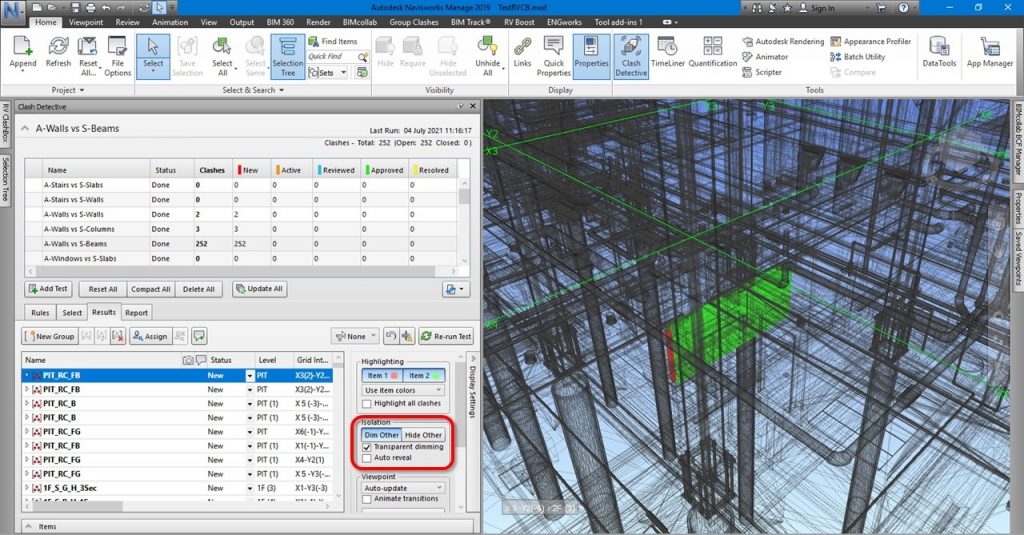This screenshot has height=535, width=1024.
Task: Uncheck Transparent dimming
Action: (x=367, y=447)
